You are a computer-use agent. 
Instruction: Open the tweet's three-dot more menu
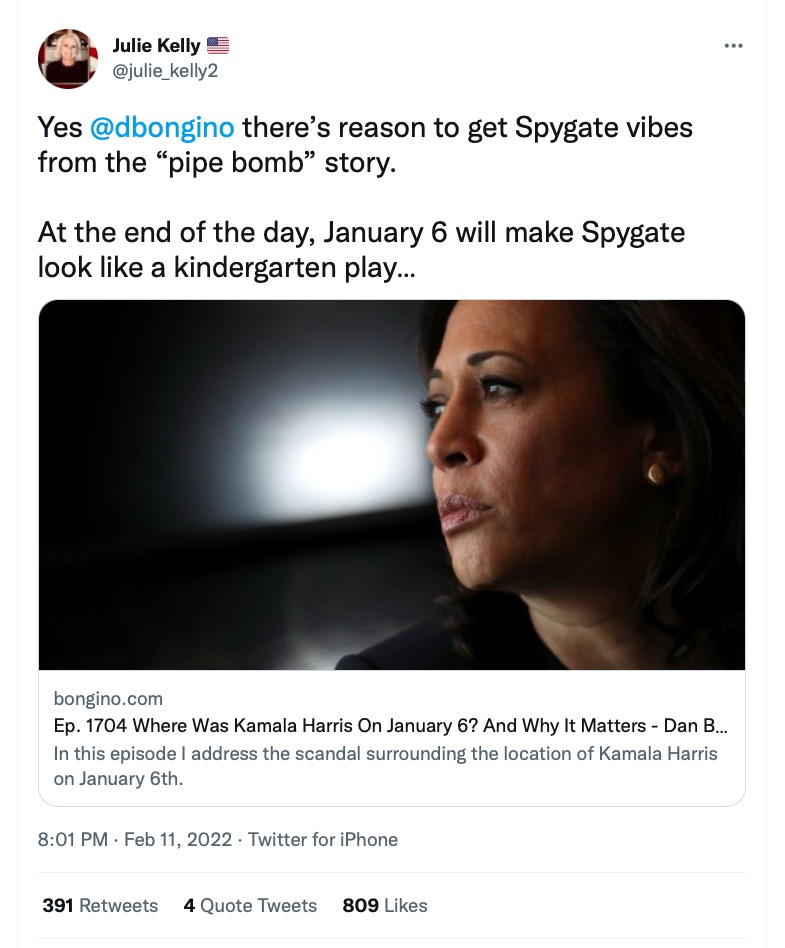click(x=733, y=46)
